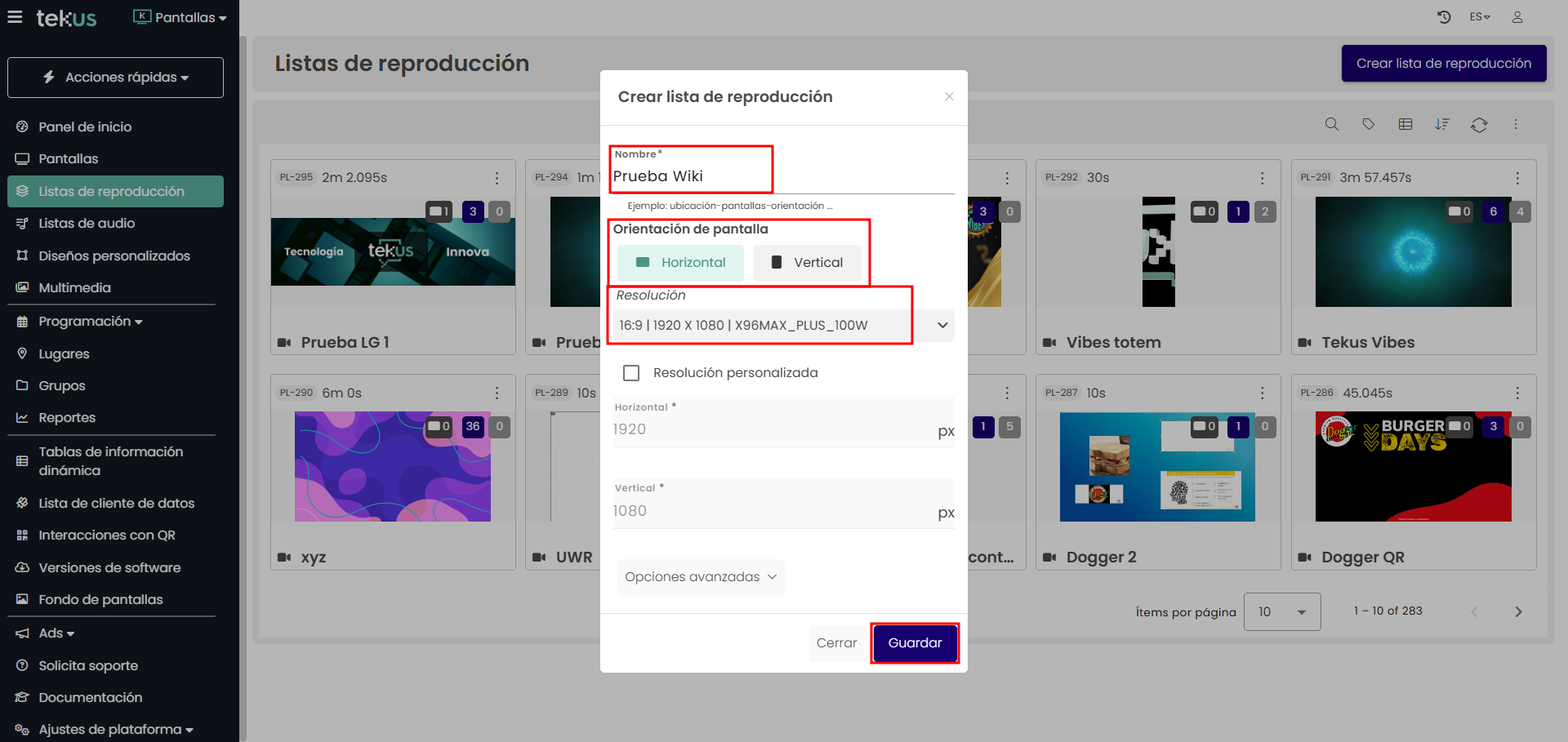The image size is (1568, 742).
Task: Select Horizontal screen orientation
Action: tap(680, 263)
